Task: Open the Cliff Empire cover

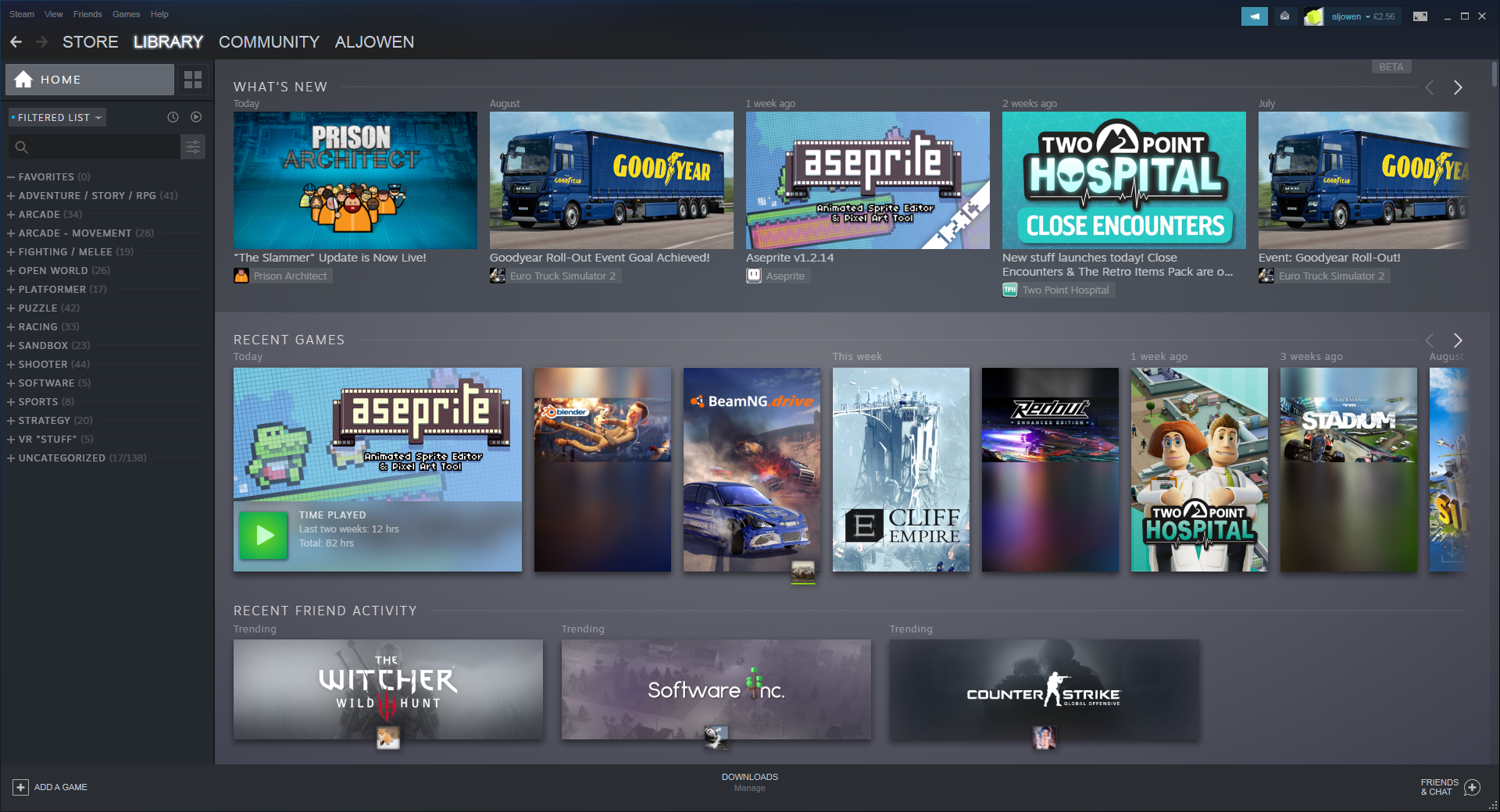Action: 901,469
